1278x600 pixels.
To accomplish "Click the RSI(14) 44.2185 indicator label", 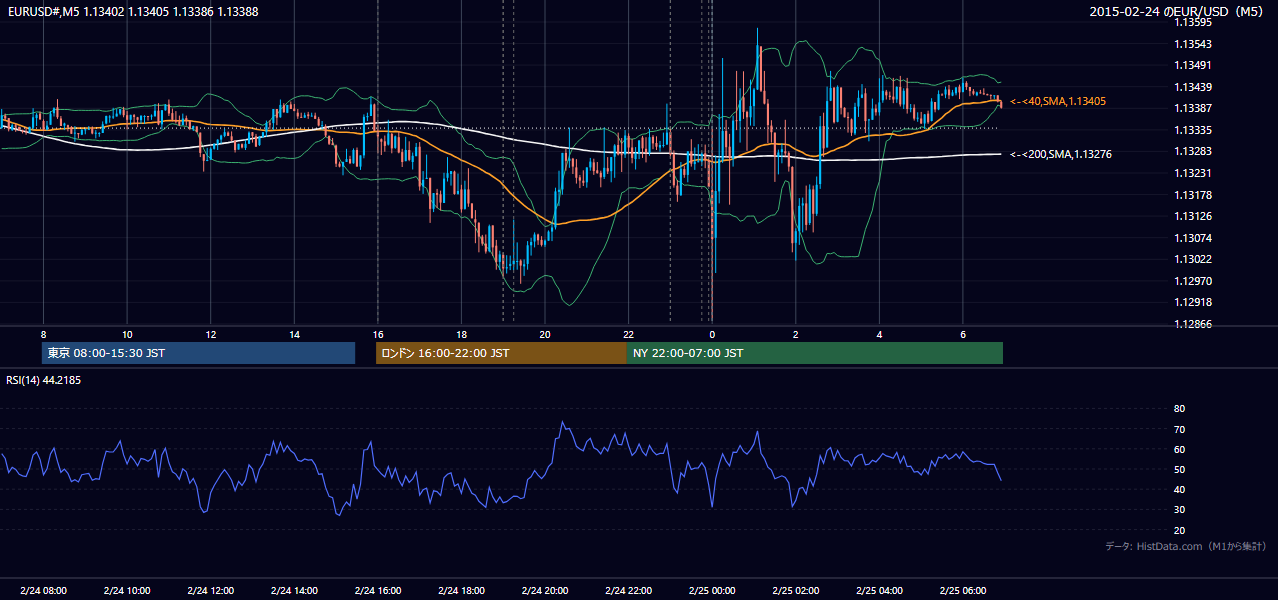I will (43, 380).
